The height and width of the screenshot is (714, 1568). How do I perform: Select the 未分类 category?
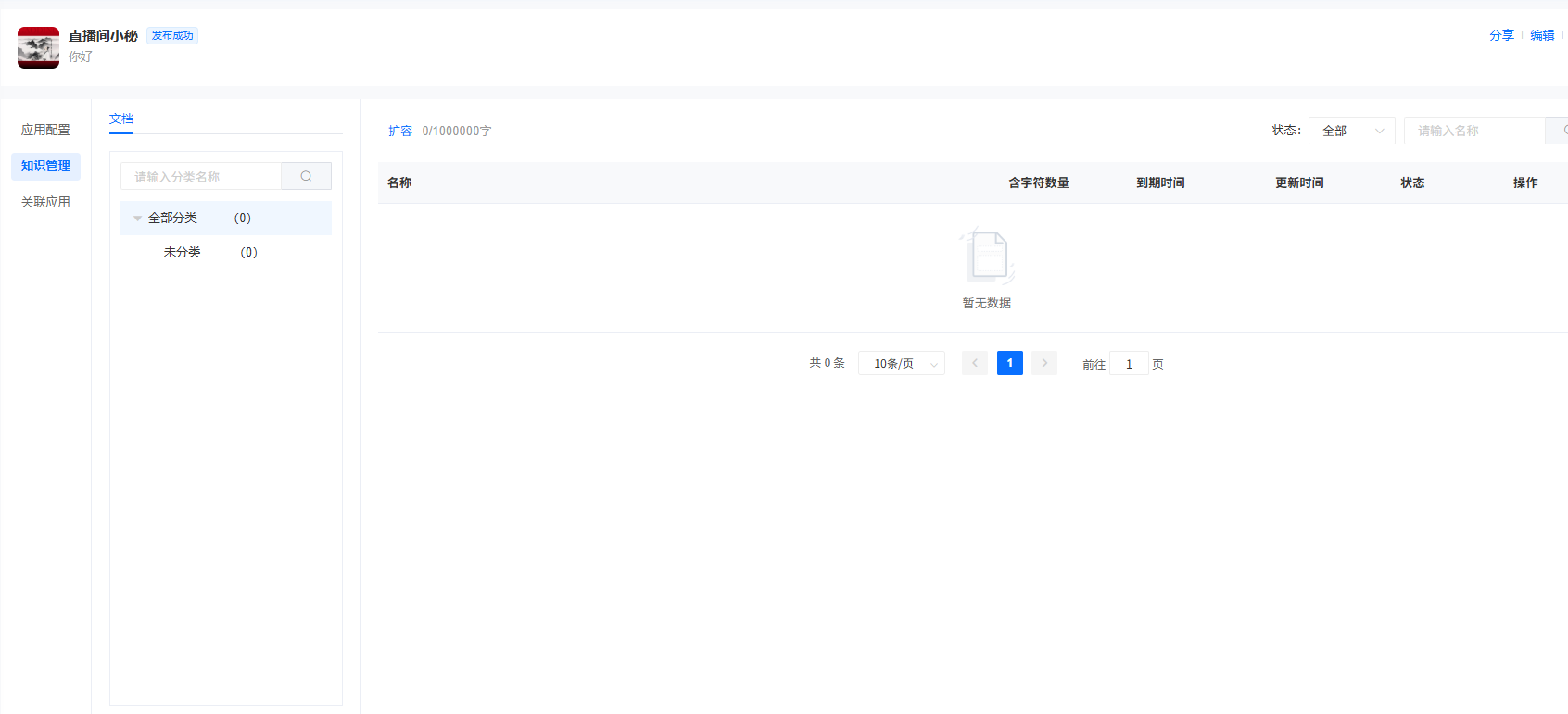tap(183, 252)
